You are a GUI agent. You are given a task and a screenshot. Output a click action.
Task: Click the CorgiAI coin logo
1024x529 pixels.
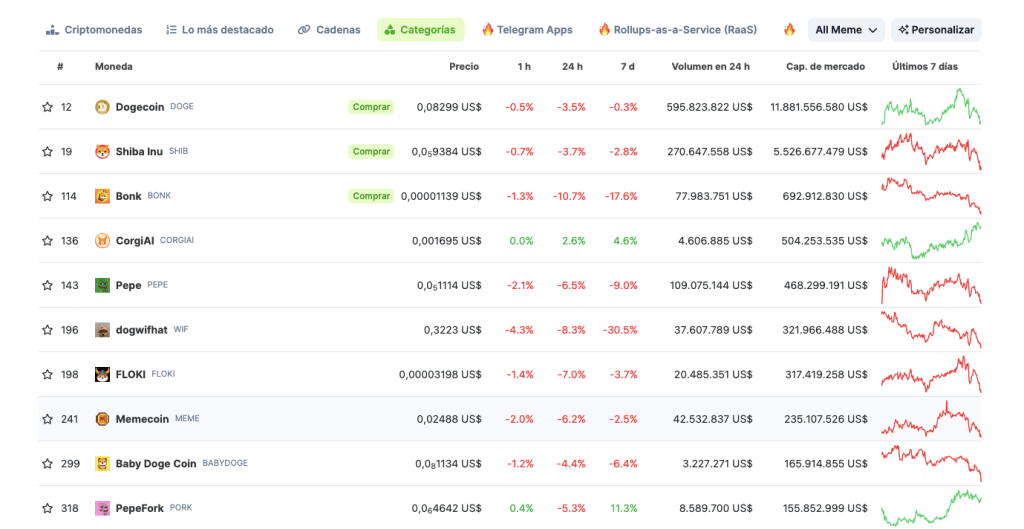tap(102, 241)
